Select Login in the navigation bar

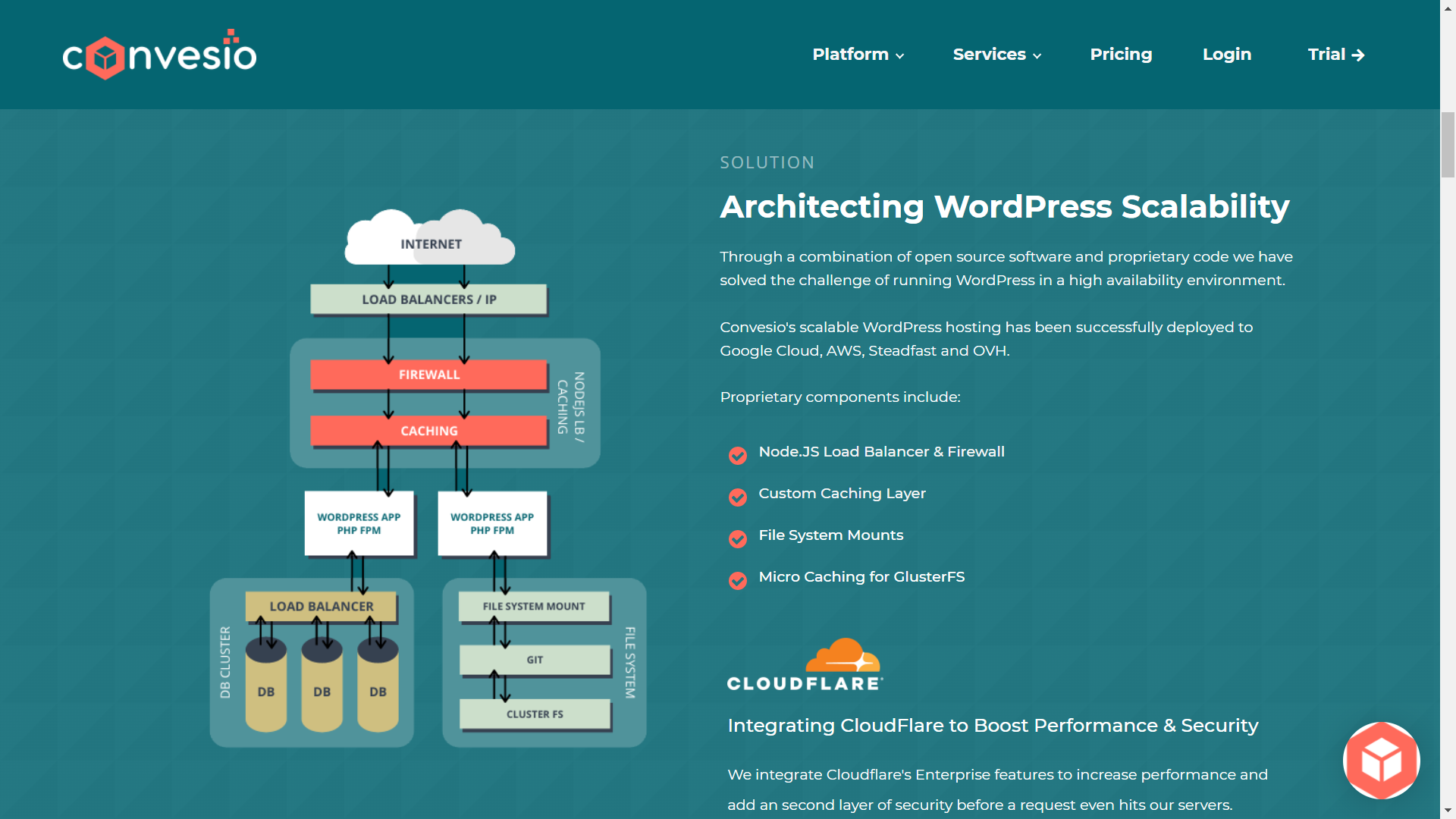click(1226, 54)
